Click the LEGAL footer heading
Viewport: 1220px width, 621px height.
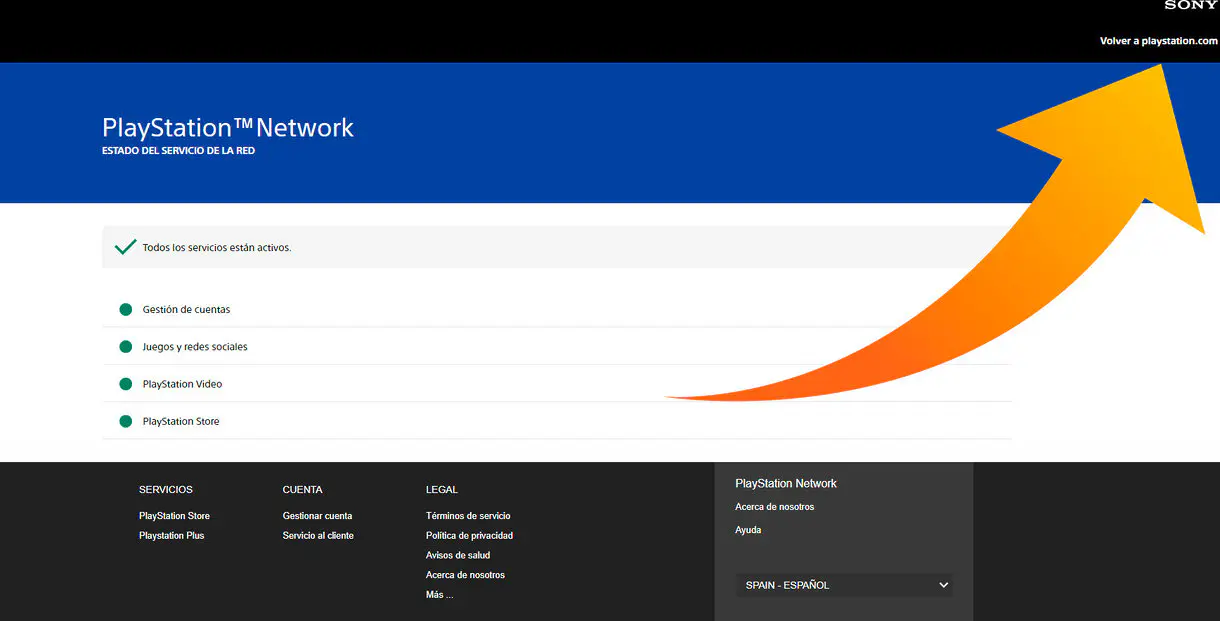tap(441, 490)
